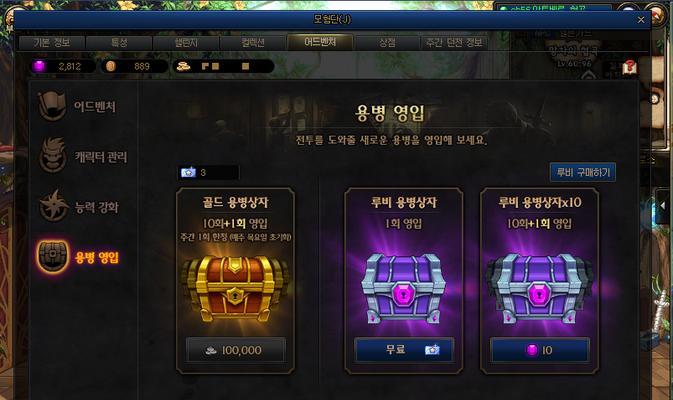The height and width of the screenshot is (400, 673).
Task: Buy gold mercenary box for 100,000
Action: [x=236, y=350]
